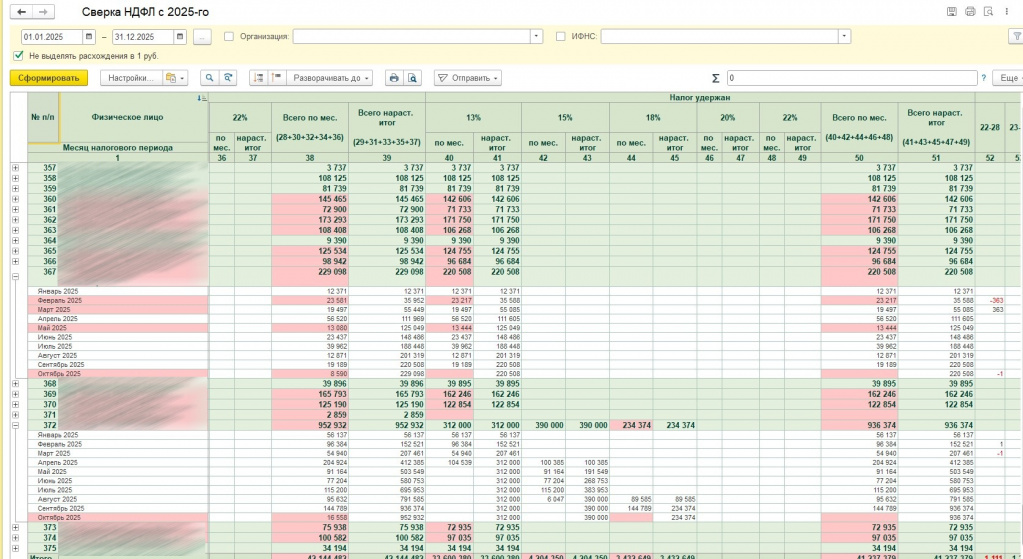Open the 'Разворачивать до' menu

331,78
